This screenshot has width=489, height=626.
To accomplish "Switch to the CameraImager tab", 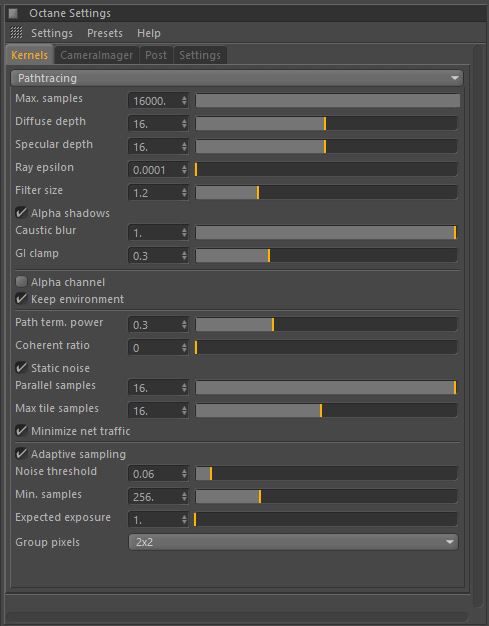I will point(96,55).
